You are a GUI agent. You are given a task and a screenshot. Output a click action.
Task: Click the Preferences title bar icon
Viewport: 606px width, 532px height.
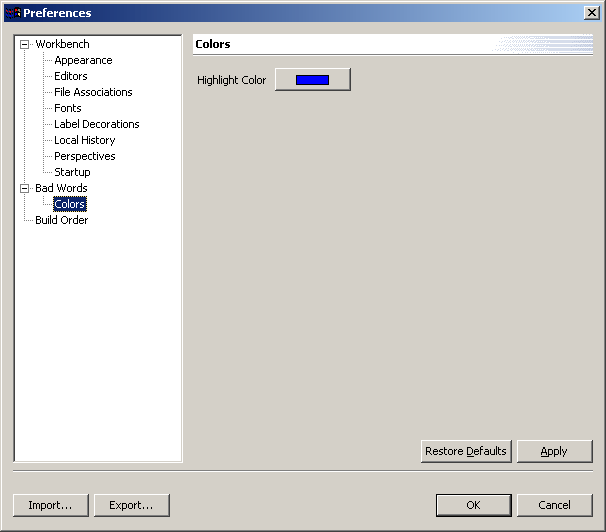(x=13, y=13)
